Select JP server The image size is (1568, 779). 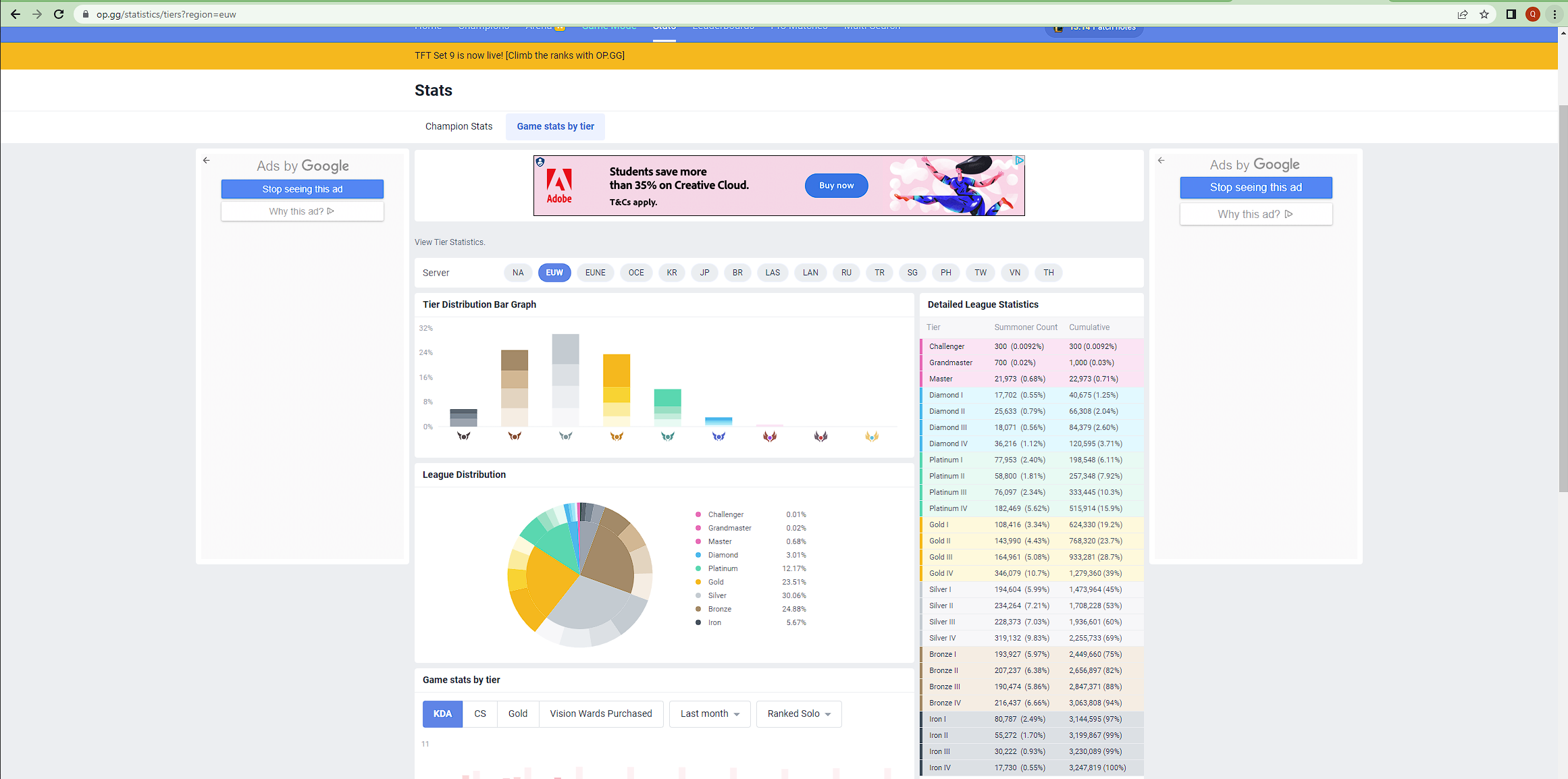point(704,273)
